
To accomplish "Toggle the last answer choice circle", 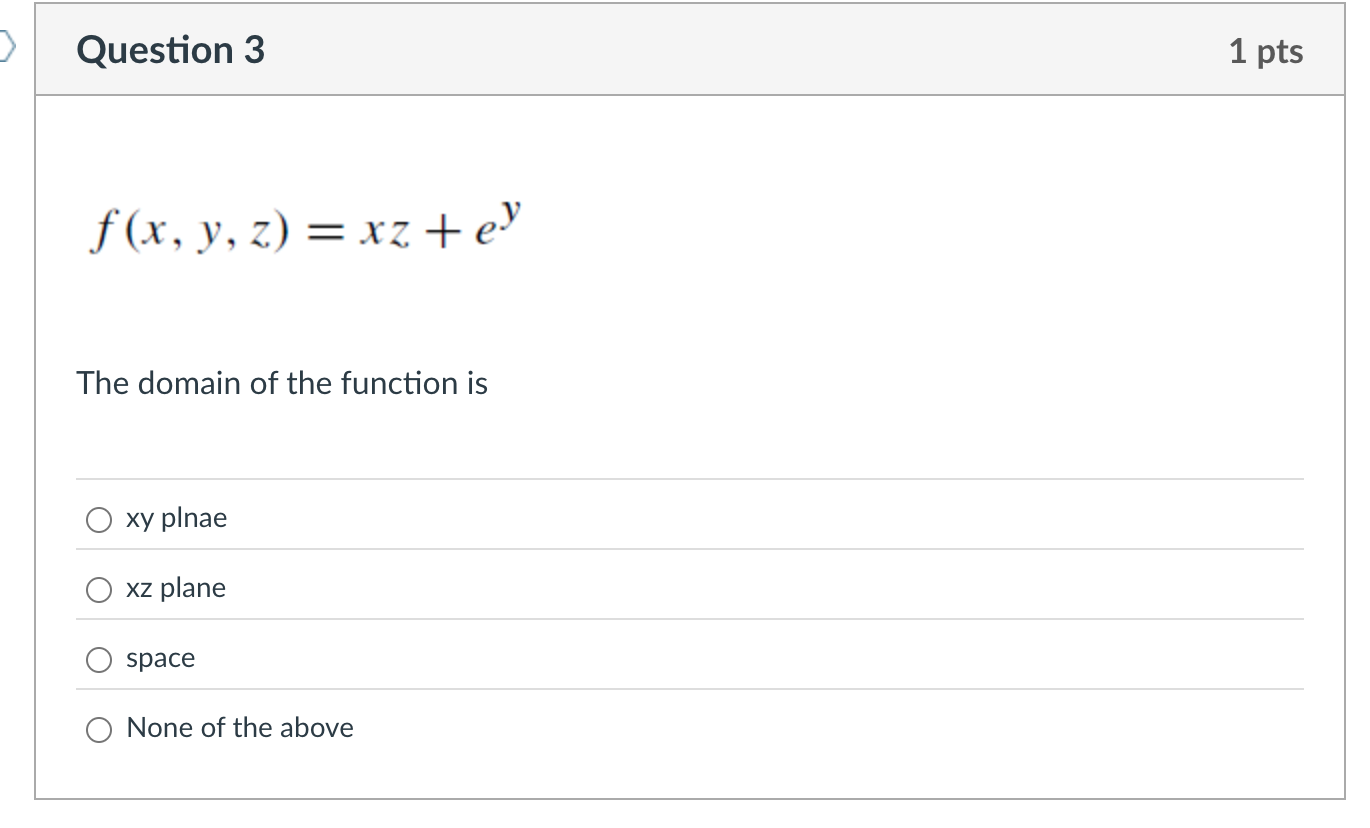I will pos(98,729).
